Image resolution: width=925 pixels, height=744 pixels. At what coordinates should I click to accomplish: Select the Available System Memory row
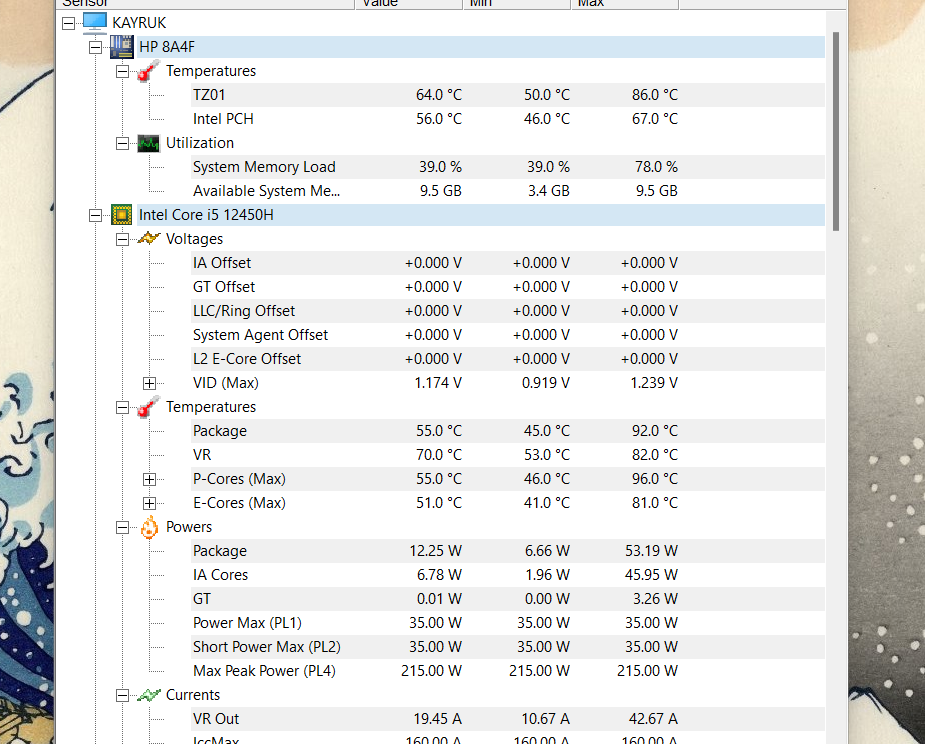pos(508,191)
